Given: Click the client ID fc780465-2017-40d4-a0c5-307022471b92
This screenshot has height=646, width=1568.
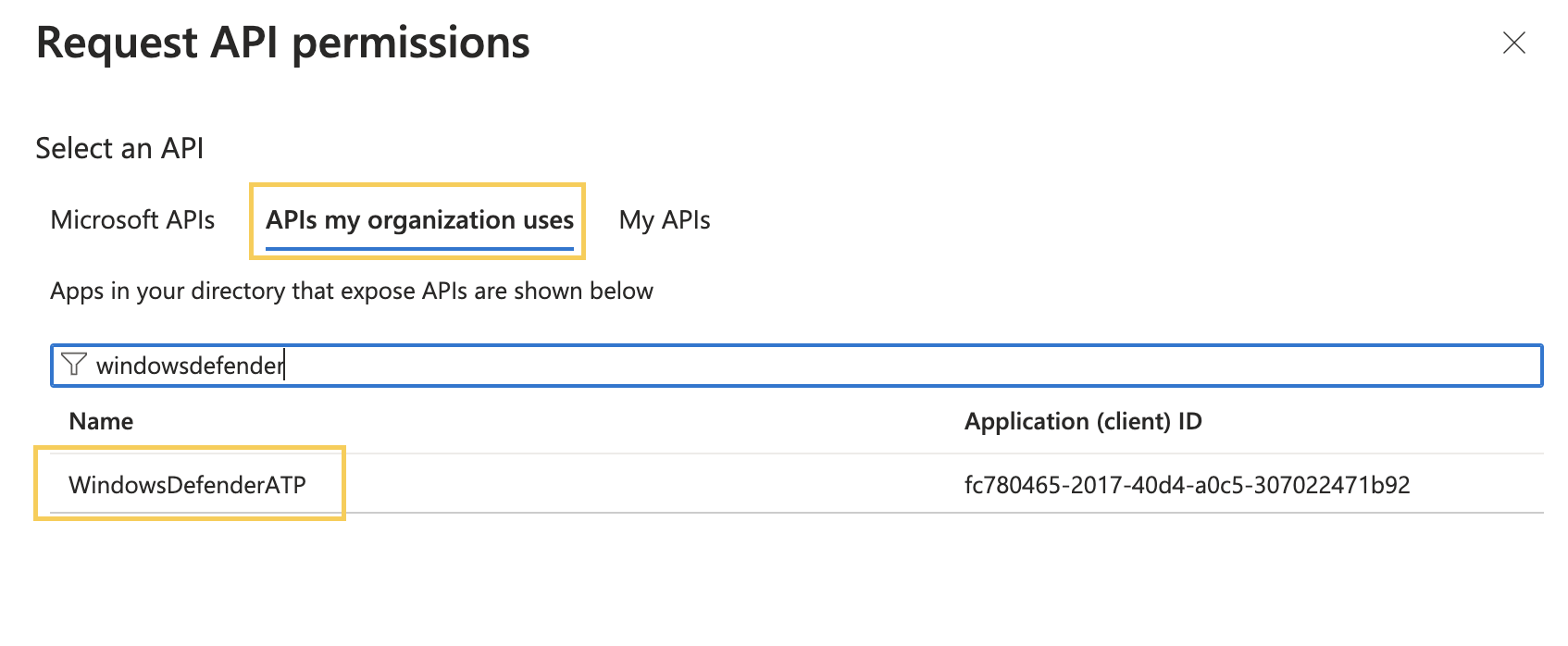Looking at the screenshot, I should click(x=1187, y=485).
